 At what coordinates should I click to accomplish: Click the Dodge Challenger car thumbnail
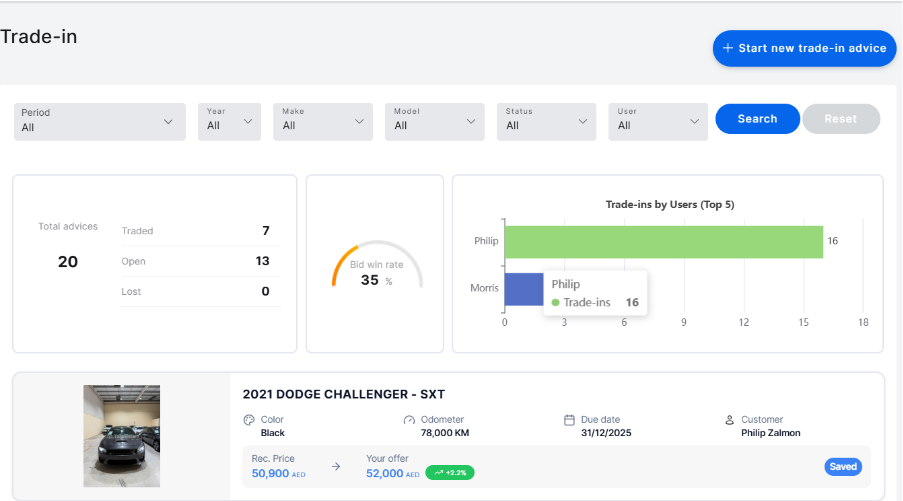point(121,436)
